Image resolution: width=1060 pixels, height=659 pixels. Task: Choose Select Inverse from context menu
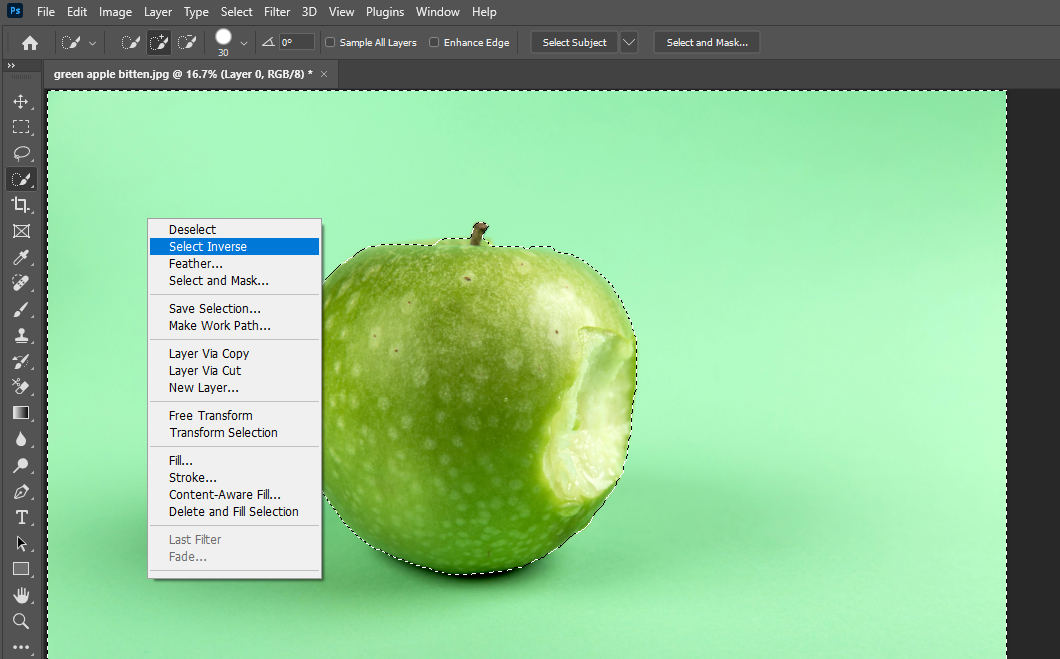235,247
